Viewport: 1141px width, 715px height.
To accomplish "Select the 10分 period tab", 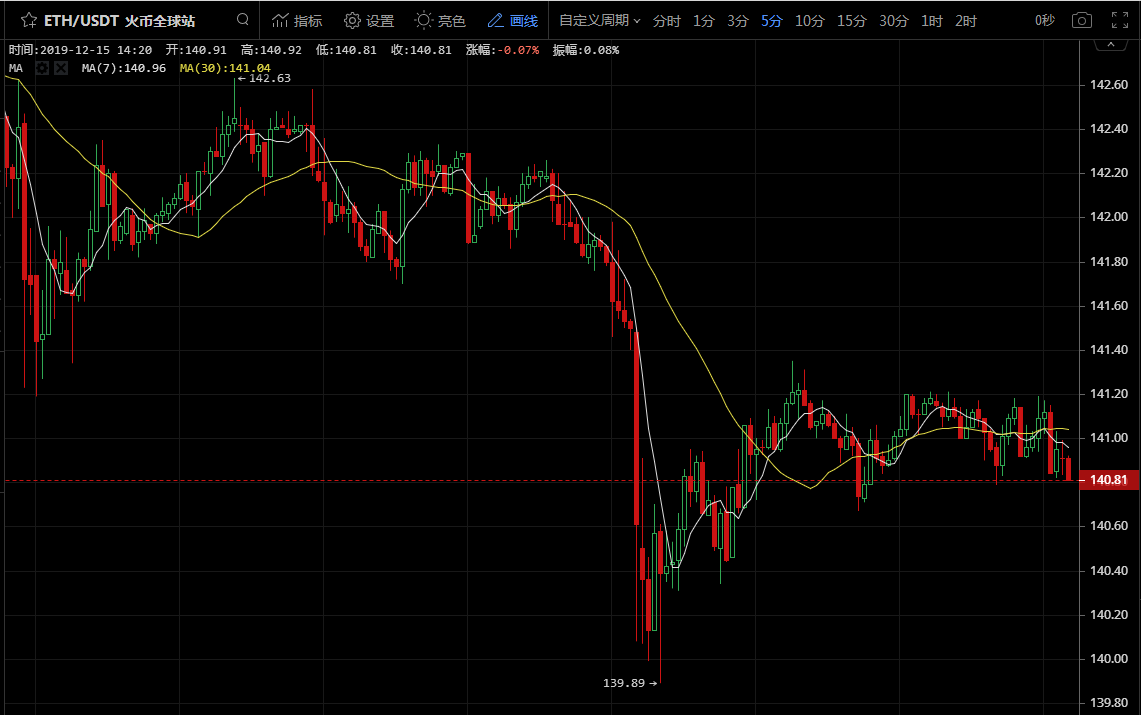I will (x=809, y=21).
